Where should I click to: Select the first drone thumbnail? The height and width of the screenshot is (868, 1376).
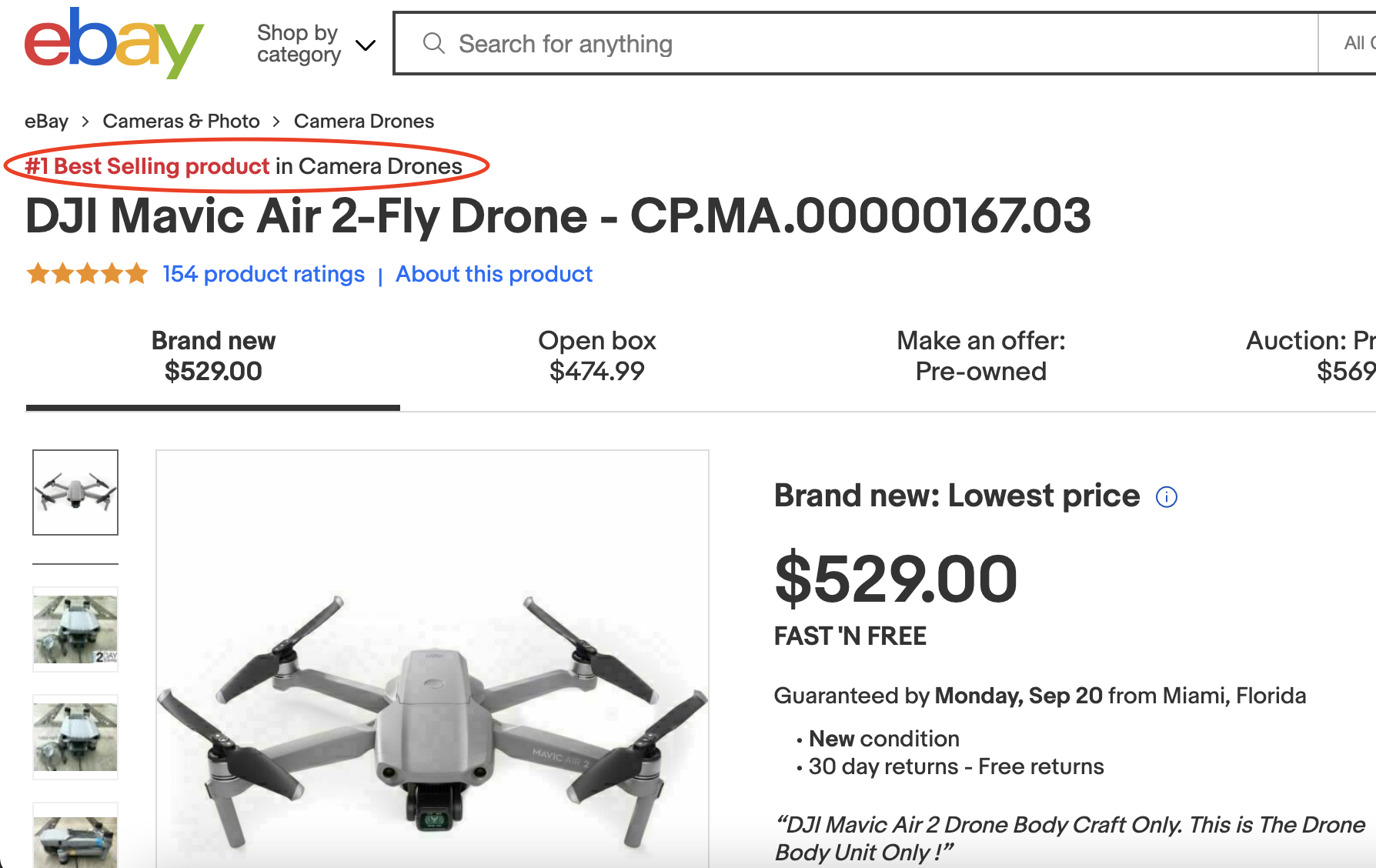[75, 492]
